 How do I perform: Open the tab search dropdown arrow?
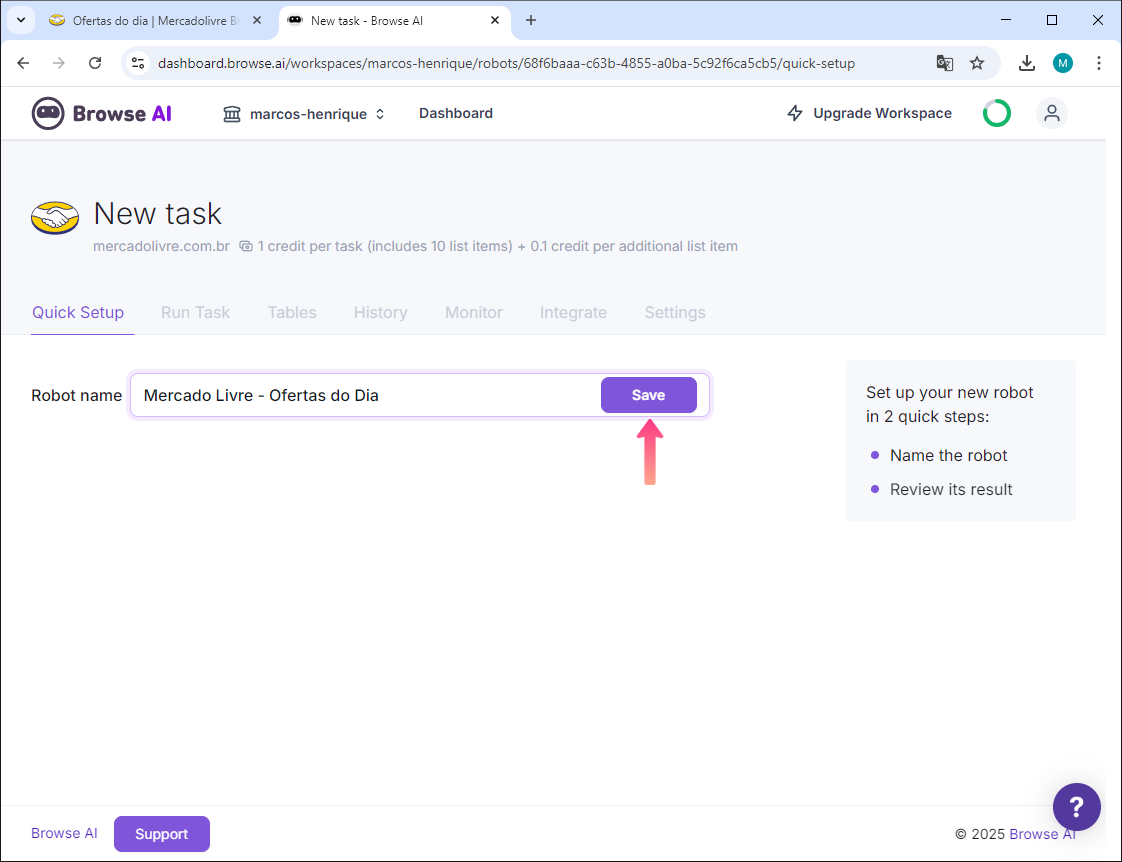click(x=21, y=20)
